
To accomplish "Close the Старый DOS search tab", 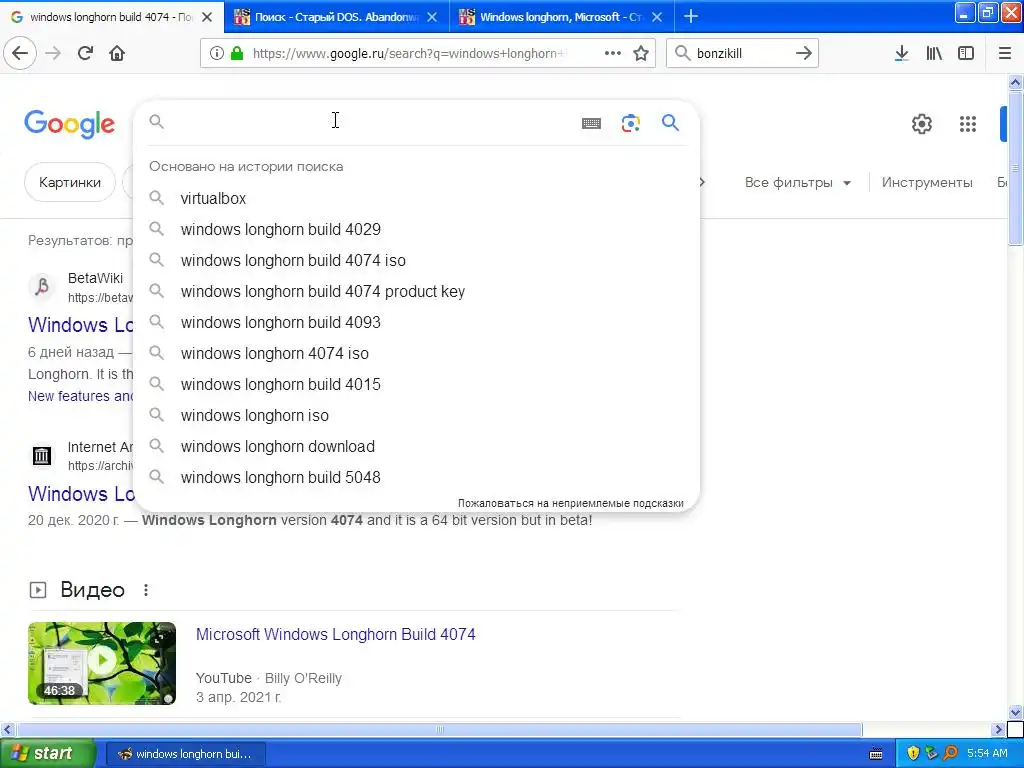I will click(432, 17).
